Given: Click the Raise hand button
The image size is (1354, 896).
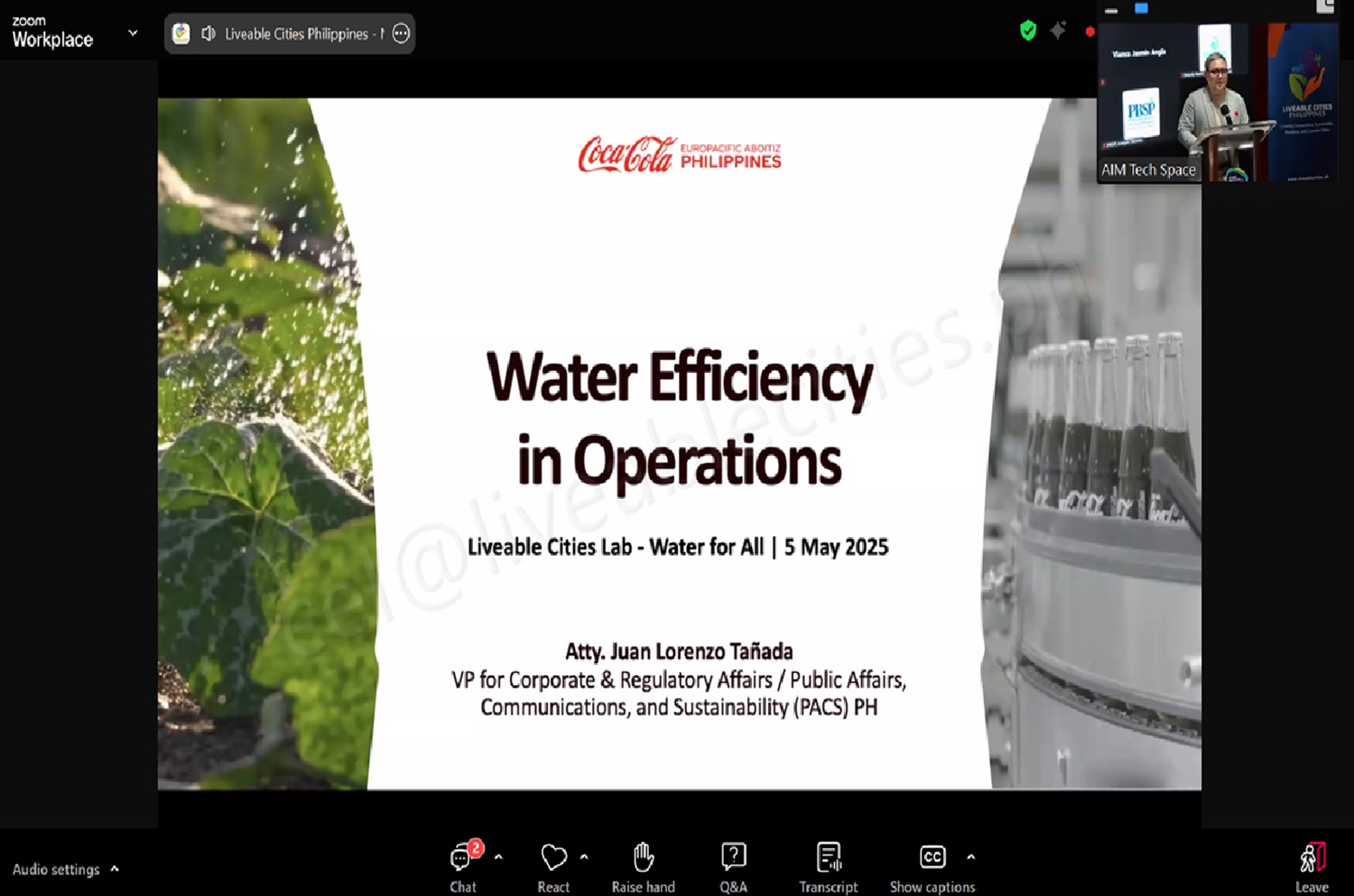Looking at the screenshot, I should [643, 867].
